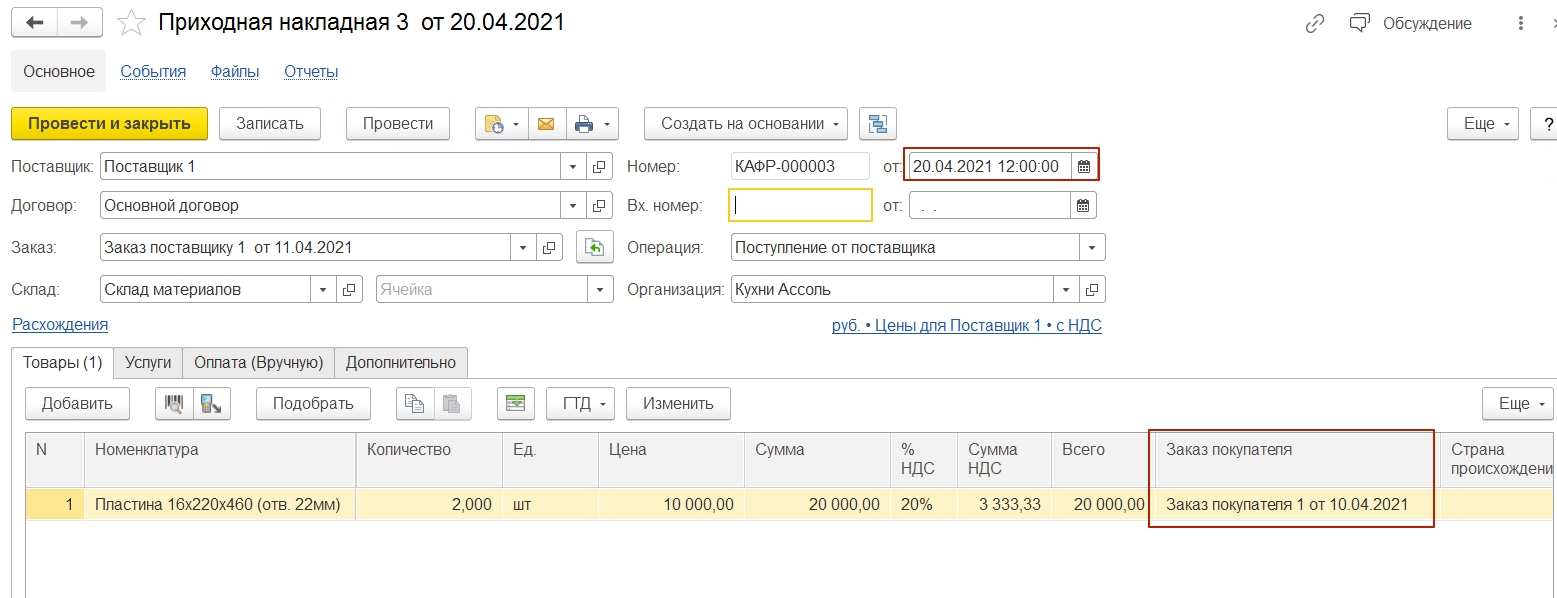Add document to favorites with star
The height and width of the screenshot is (598, 1557).
click(132, 23)
